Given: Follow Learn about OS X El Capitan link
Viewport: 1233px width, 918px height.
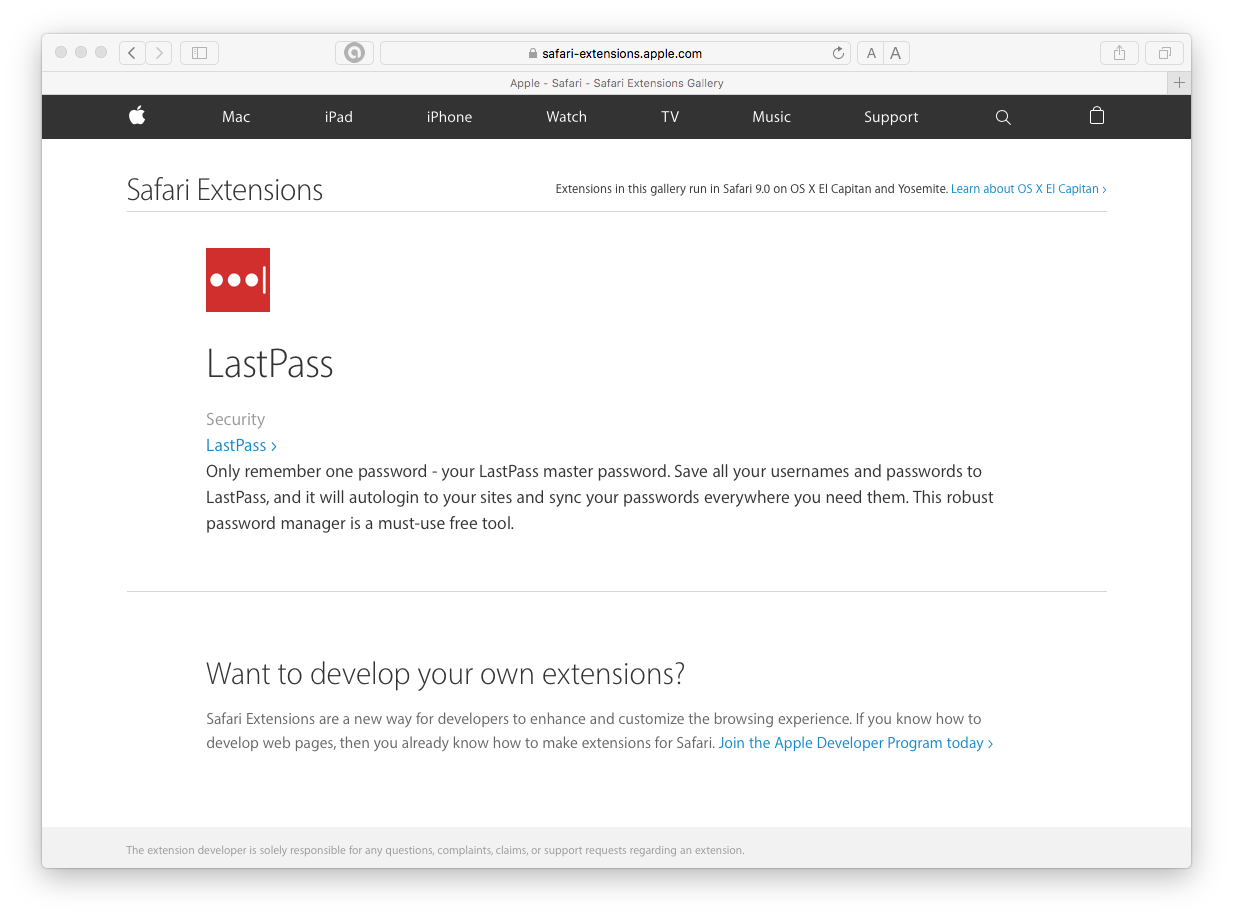Looking at the screenshot, I should click(1028, 189).
